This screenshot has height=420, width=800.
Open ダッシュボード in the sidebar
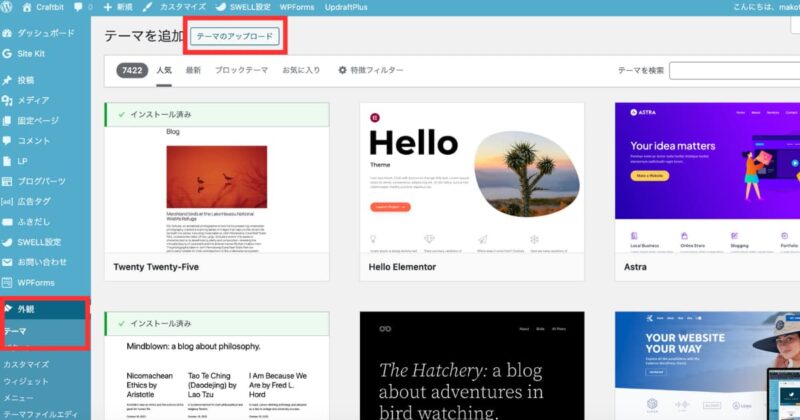(46, 33)
